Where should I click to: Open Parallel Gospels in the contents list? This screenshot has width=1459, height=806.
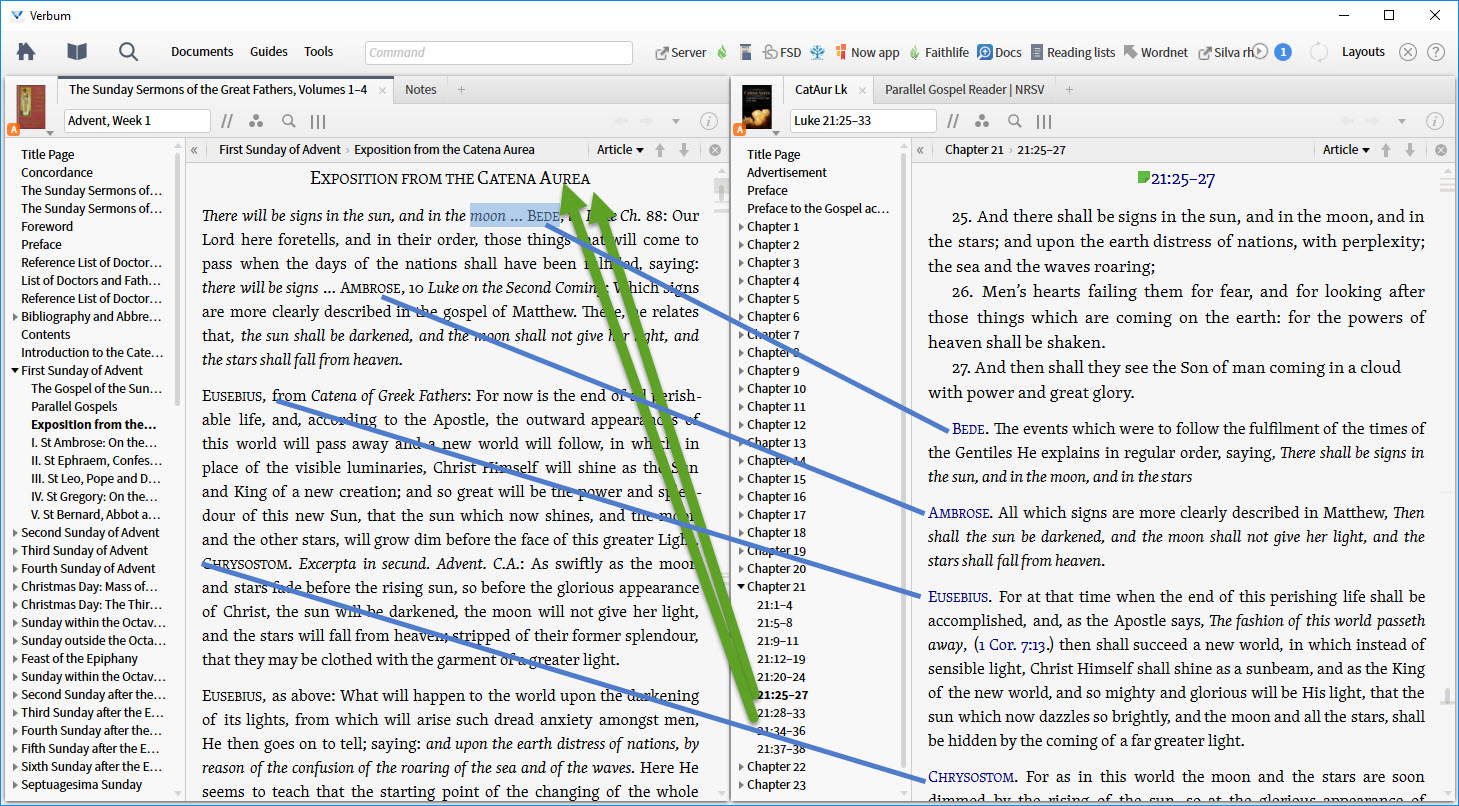point(74,407)
